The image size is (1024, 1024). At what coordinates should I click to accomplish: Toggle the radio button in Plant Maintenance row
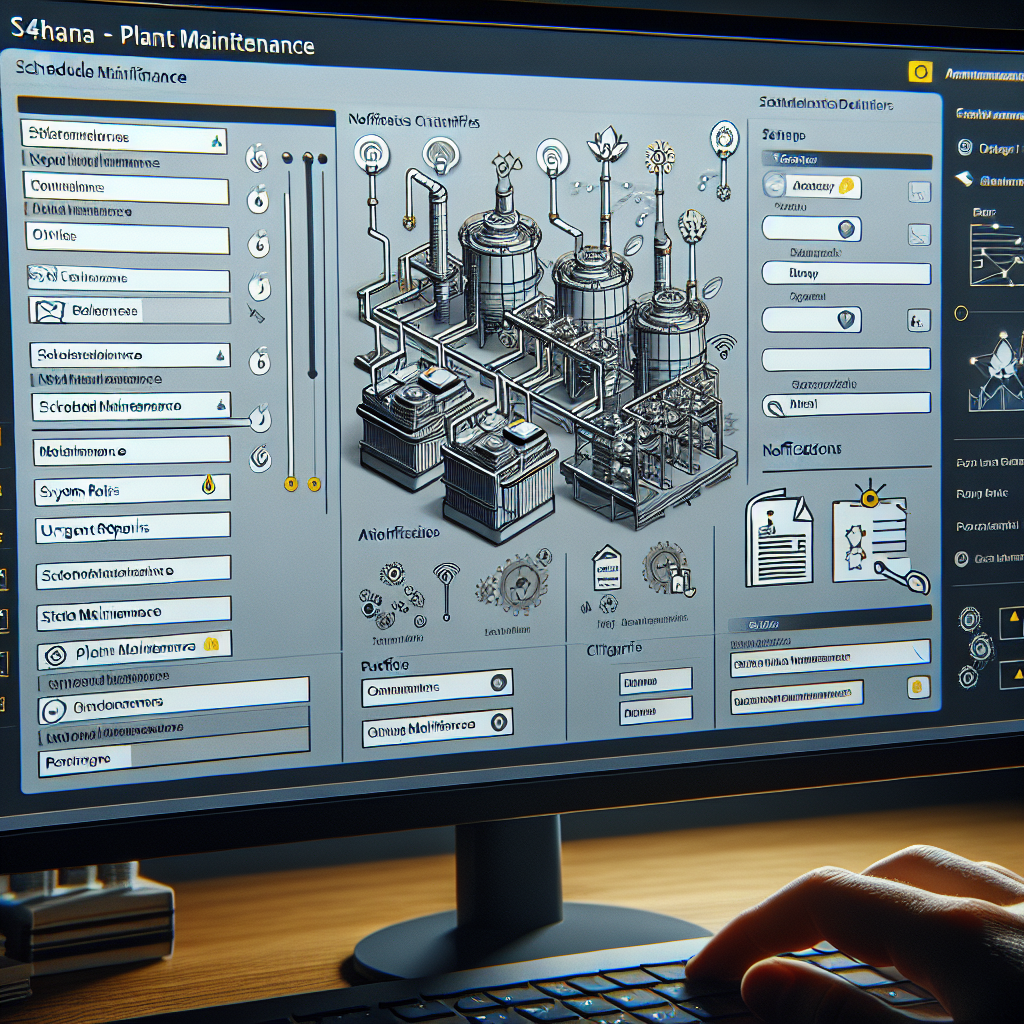pyautogui.click(x=57, y=654)
